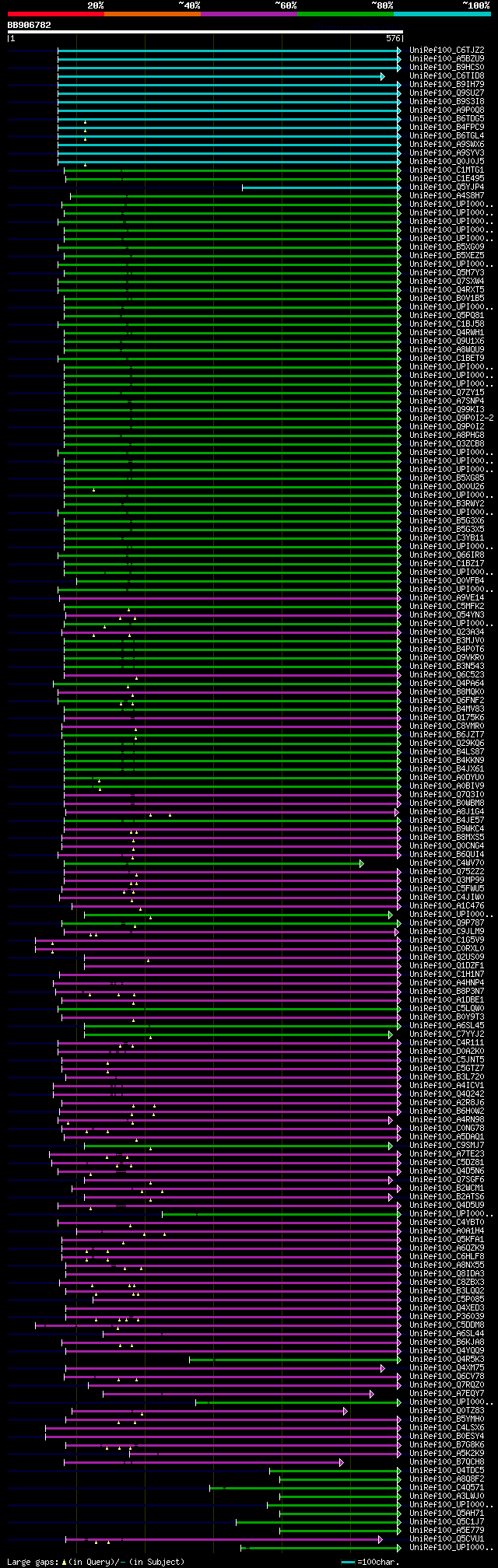Select the label UniRef100_Q4R5K3
Viewport: 498px width, 1568px height.
click(447, 1360)
